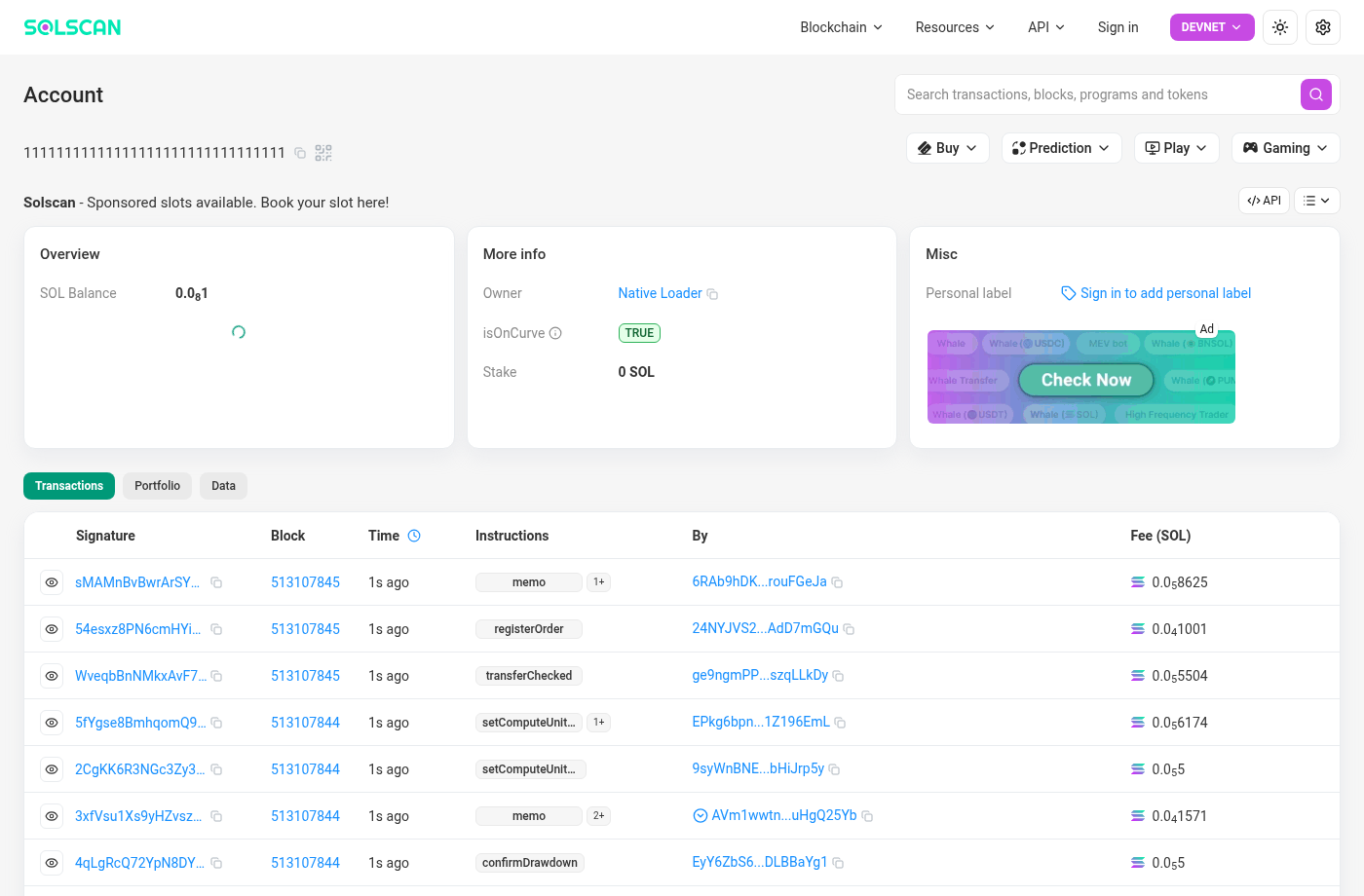Click the isOnCurve info icon
The height and width of the screenshot is (896, 1364).
pyautogui.click(x=555, y=333)
